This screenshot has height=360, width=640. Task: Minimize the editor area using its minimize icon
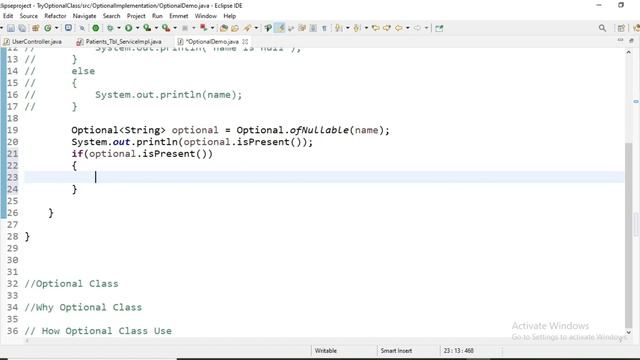(x=620, y=40)
